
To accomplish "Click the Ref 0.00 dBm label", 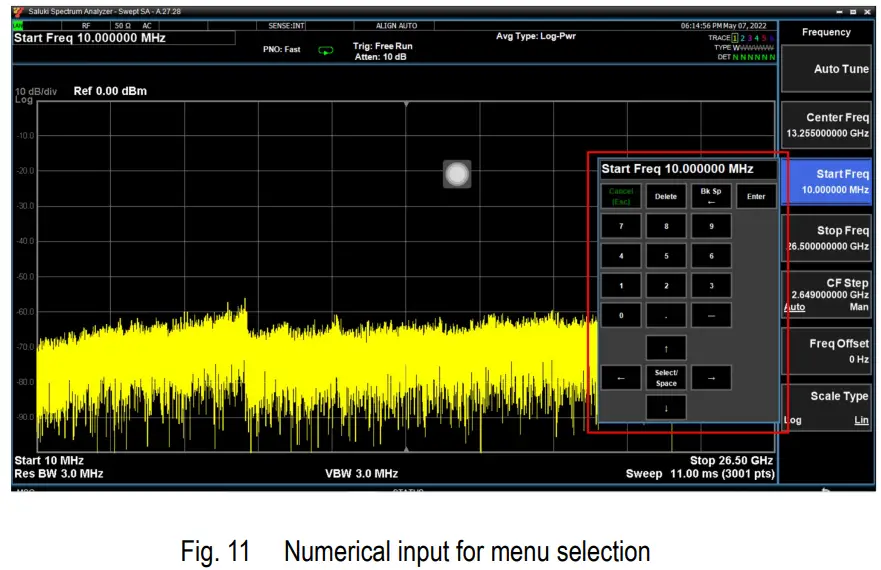I will [x=110, y=91].
